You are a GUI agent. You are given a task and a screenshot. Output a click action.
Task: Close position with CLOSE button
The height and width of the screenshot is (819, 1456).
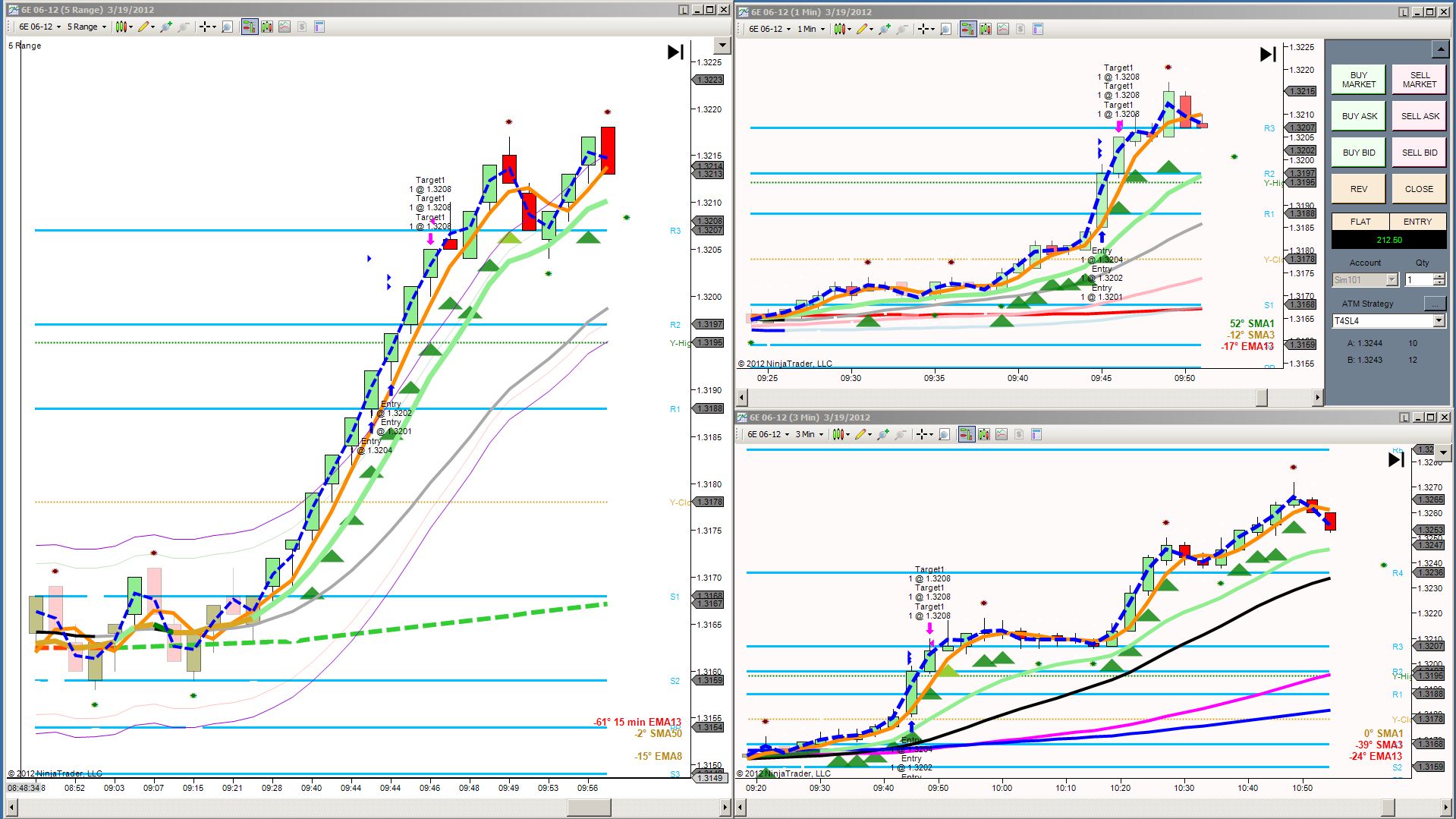pyautogui.click(x=1419, y=189)
